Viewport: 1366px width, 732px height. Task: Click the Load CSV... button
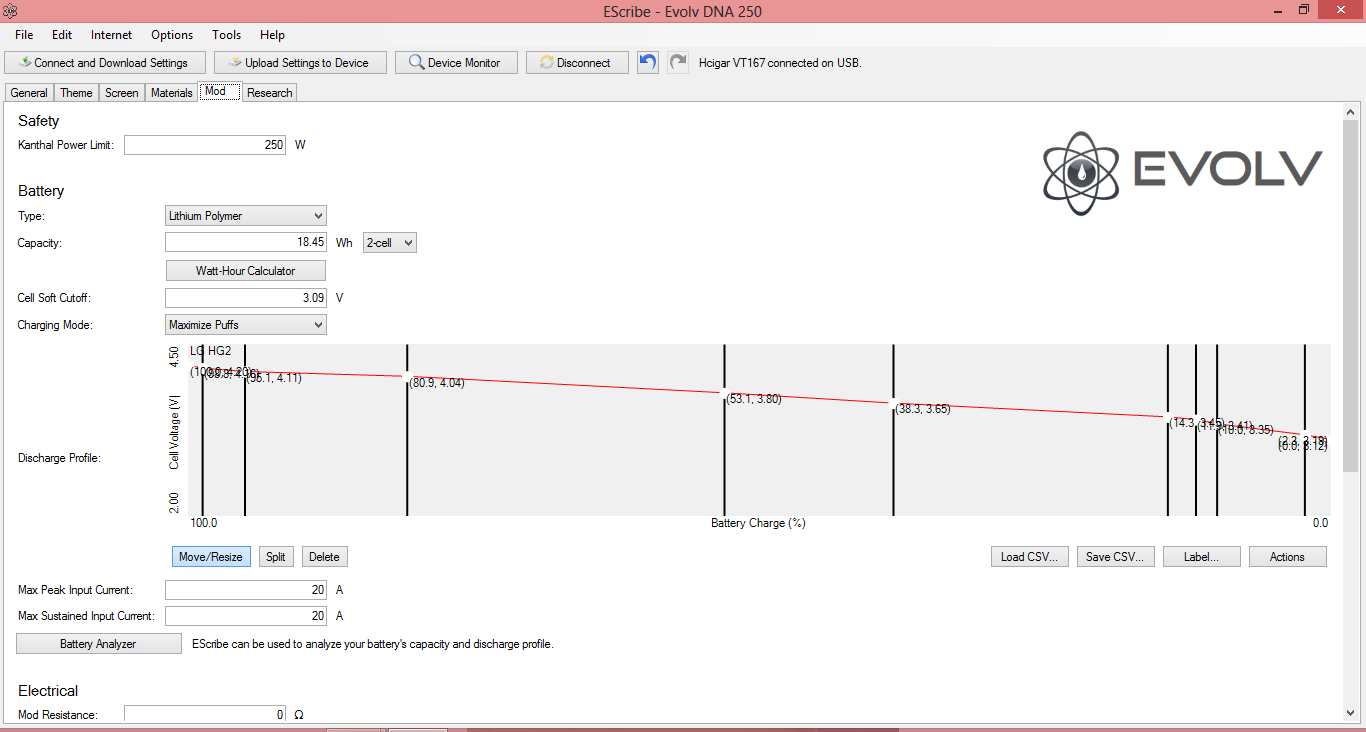1029,557
